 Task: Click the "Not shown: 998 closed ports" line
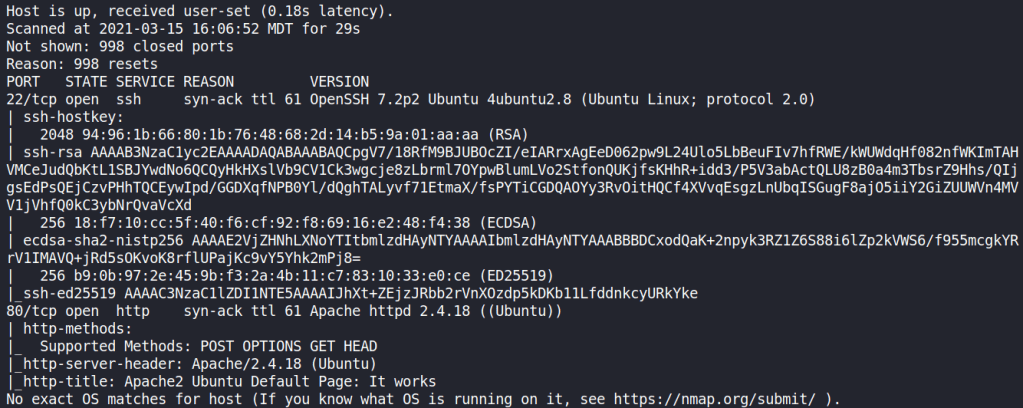[110, 45]
